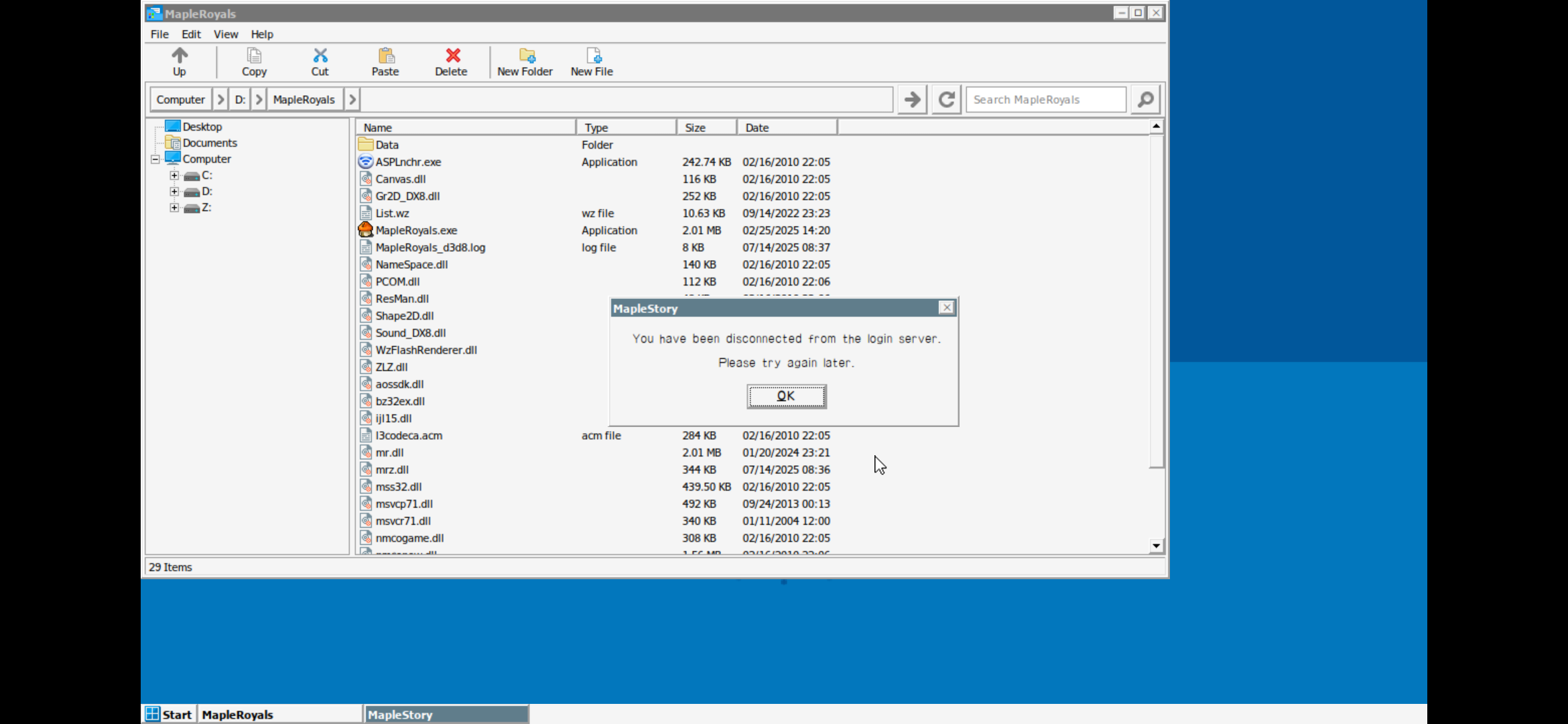Image resolution: width=1568 pixels, height=724 pixels.
Task: Click the search magnifier icon
Action: pyautogui.click(x=1146, y=100)
